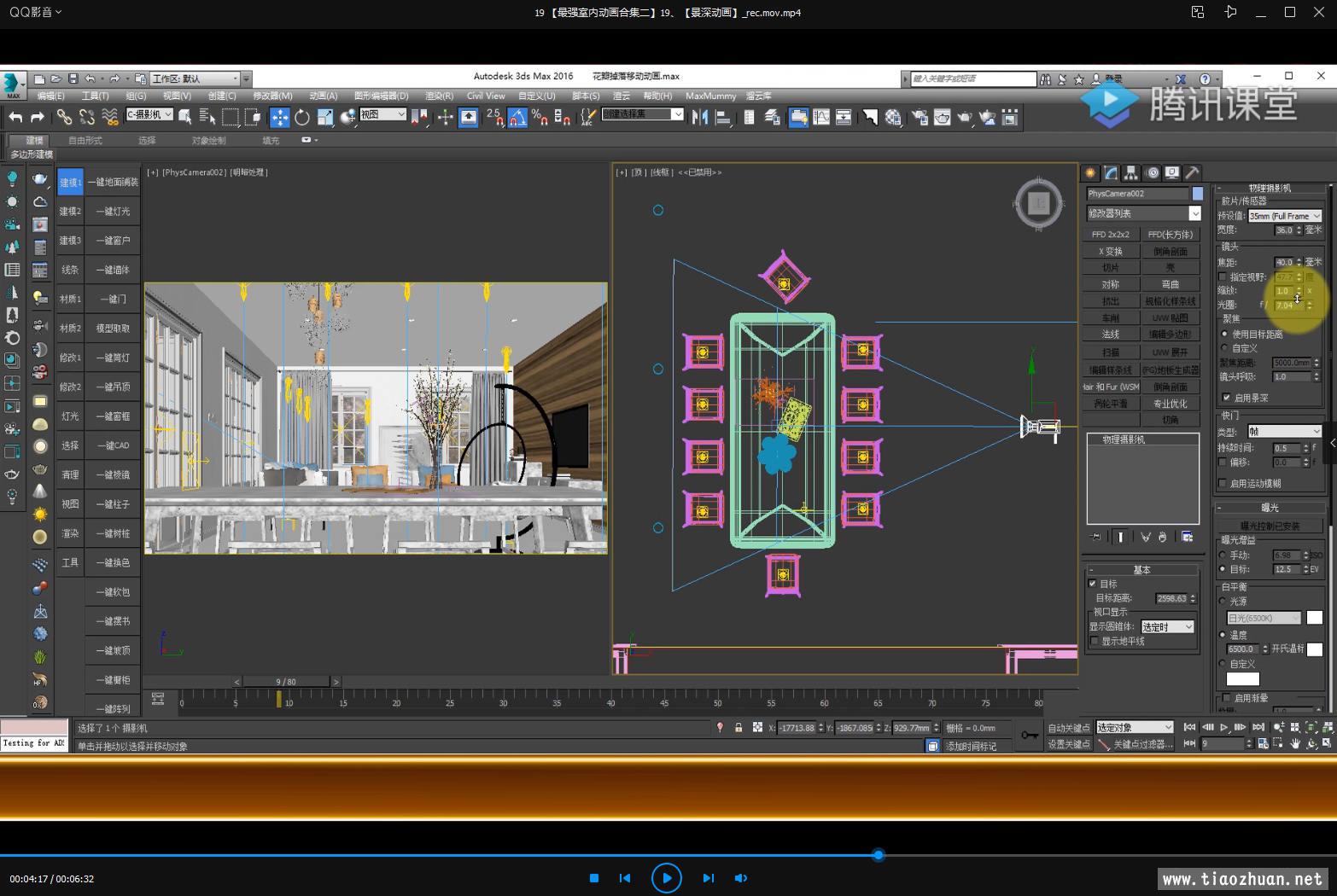Switch to Hierarchy command panel tab

[1131, 172]
